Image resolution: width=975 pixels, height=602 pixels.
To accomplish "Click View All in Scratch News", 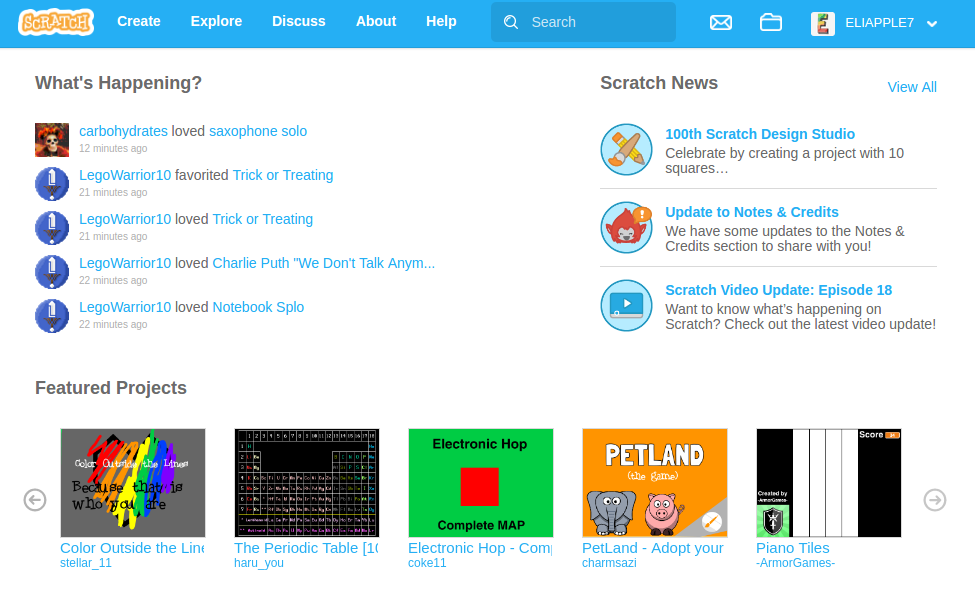I will point(912,87).
